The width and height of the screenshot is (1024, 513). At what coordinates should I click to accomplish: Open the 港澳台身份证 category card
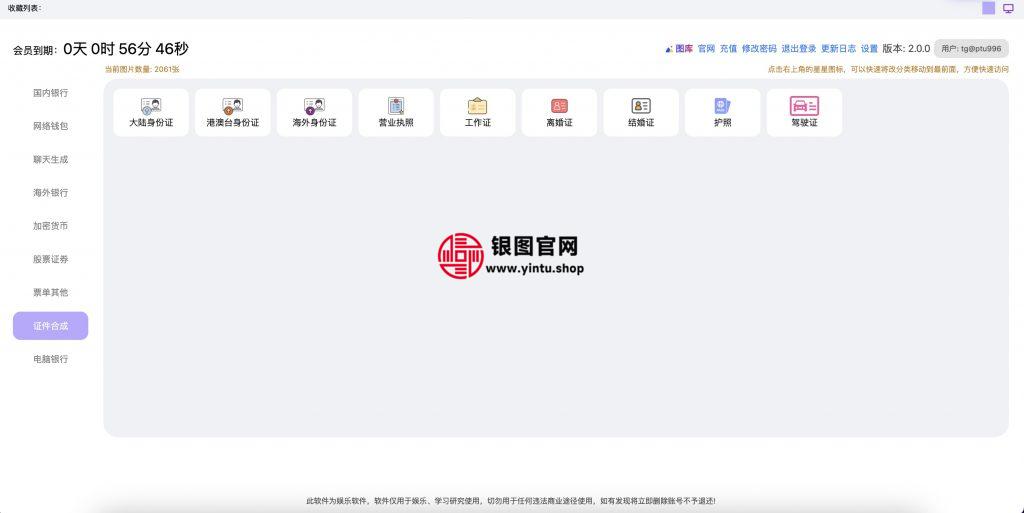[232, 113]
